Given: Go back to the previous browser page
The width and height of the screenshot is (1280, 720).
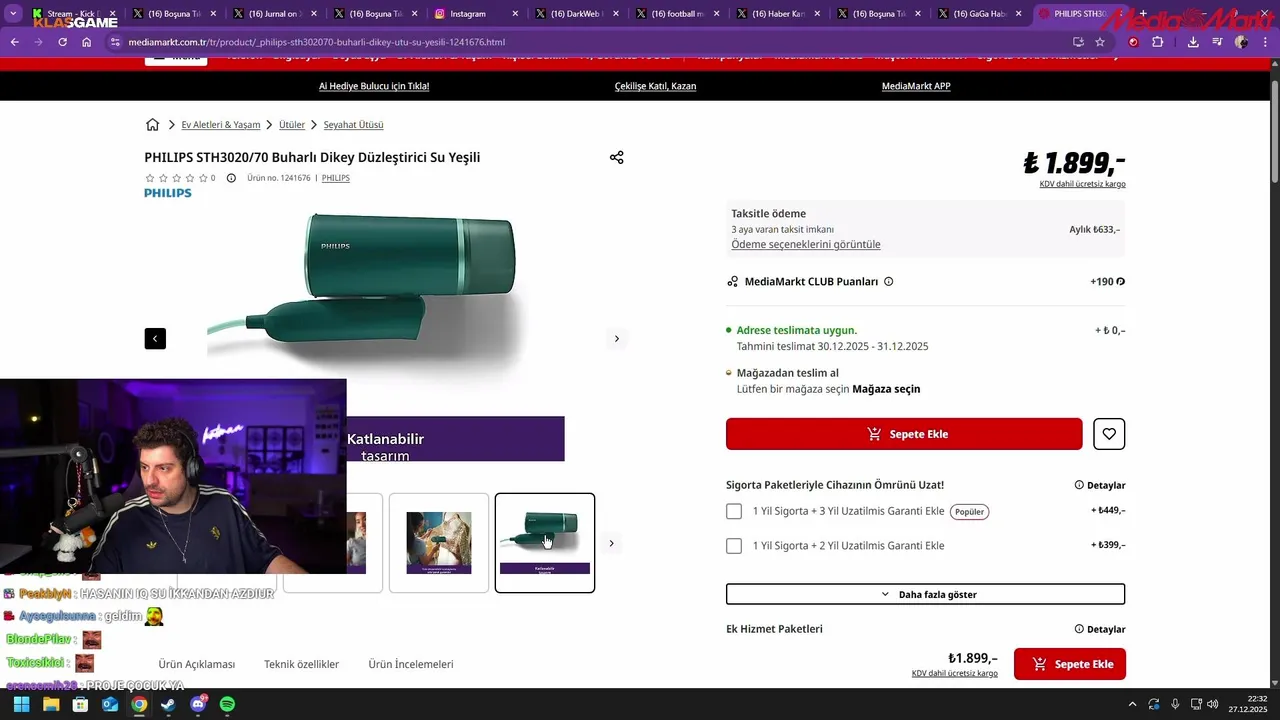Looking at the screenshot, I should tap(15, 42).
